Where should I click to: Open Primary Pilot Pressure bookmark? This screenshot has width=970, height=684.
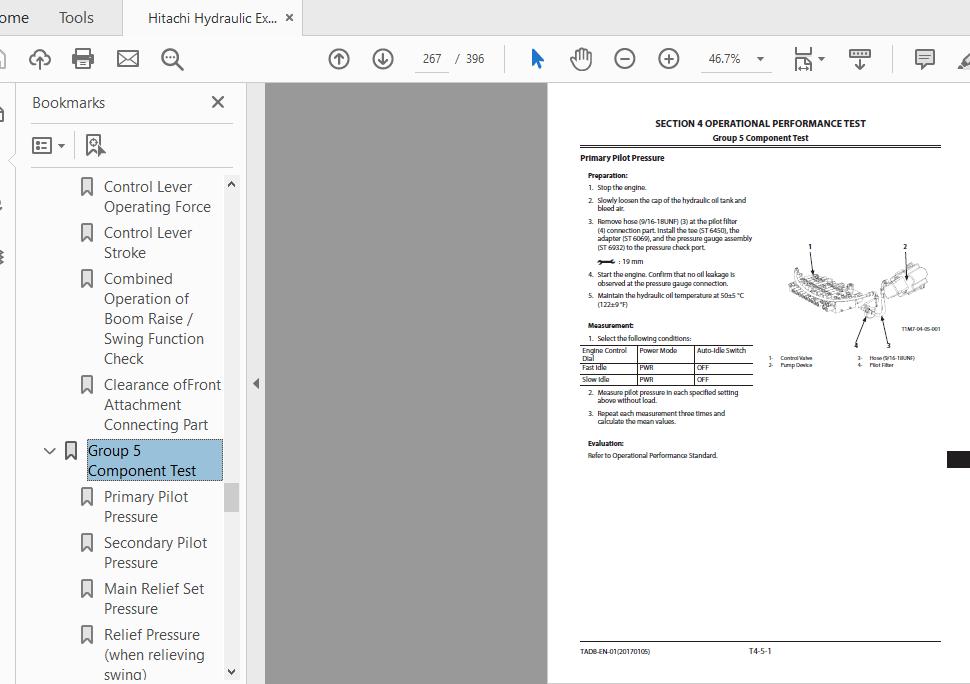(x=146, y=507)
